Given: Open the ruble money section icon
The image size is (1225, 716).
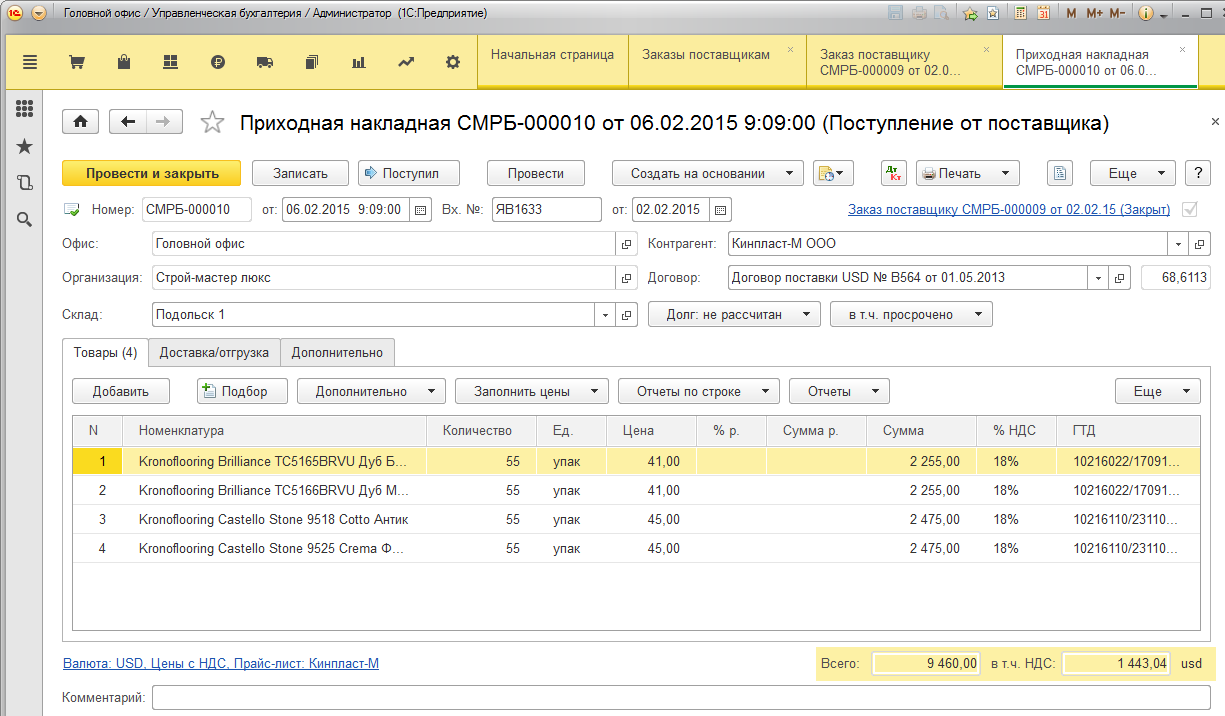Looking at the screenshot, I should 218,62.
